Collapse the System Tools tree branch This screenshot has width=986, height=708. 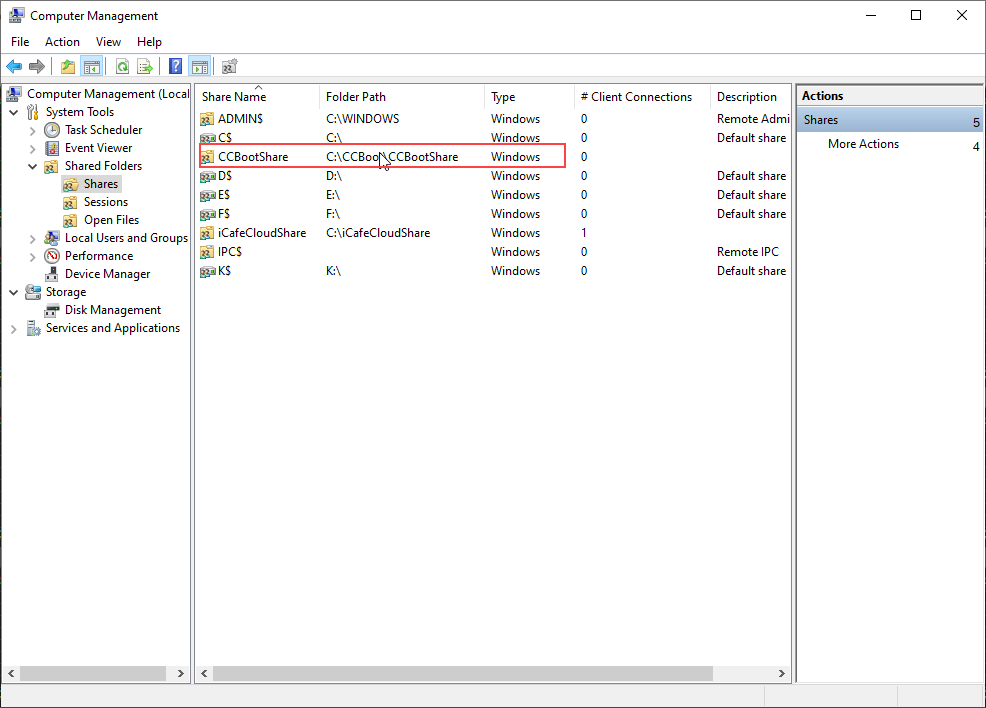click(x=14, y=111)
